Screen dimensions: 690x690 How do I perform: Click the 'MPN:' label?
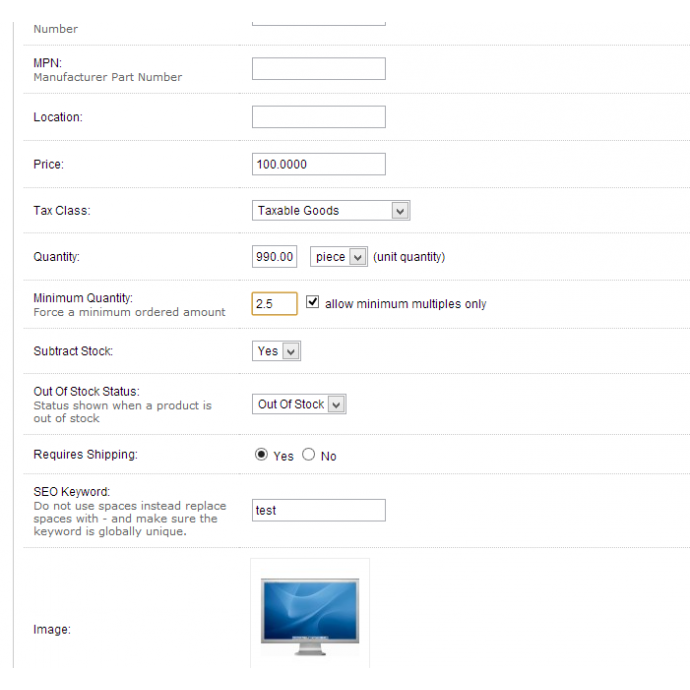point(48,63)
